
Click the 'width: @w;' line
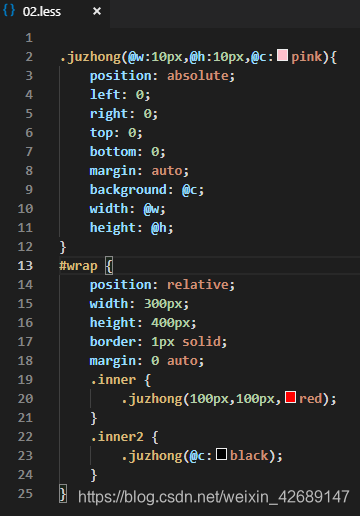click(x=128, y=209)
